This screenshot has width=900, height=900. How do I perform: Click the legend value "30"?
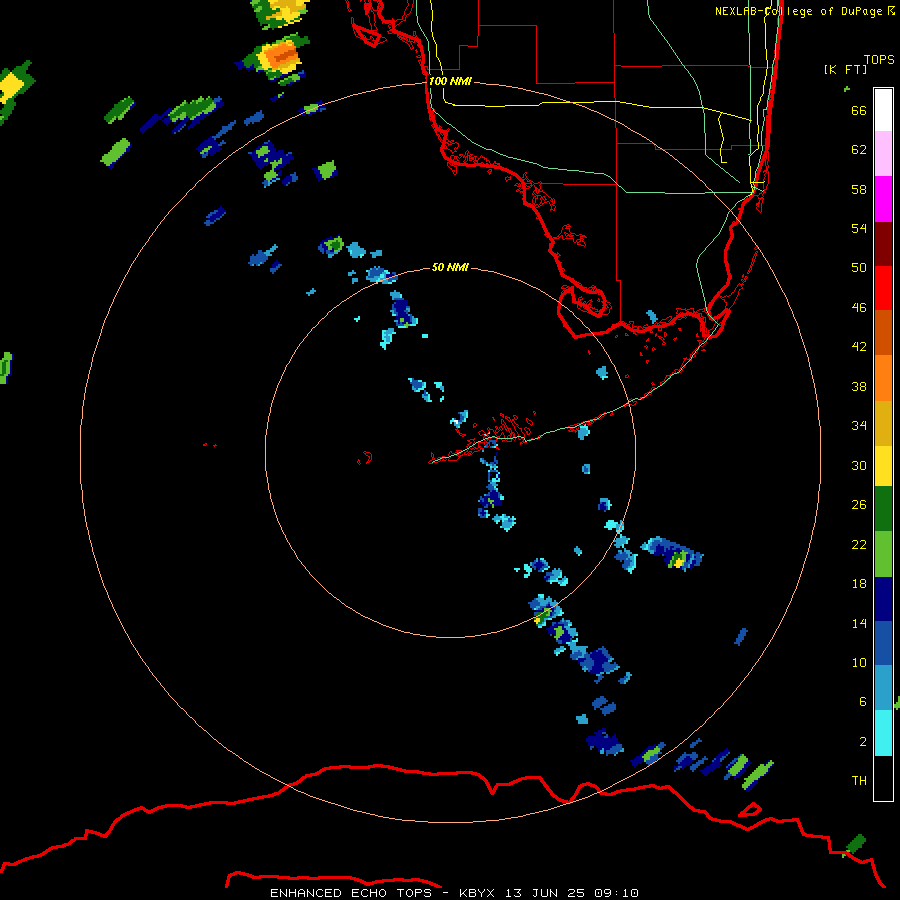859,465
